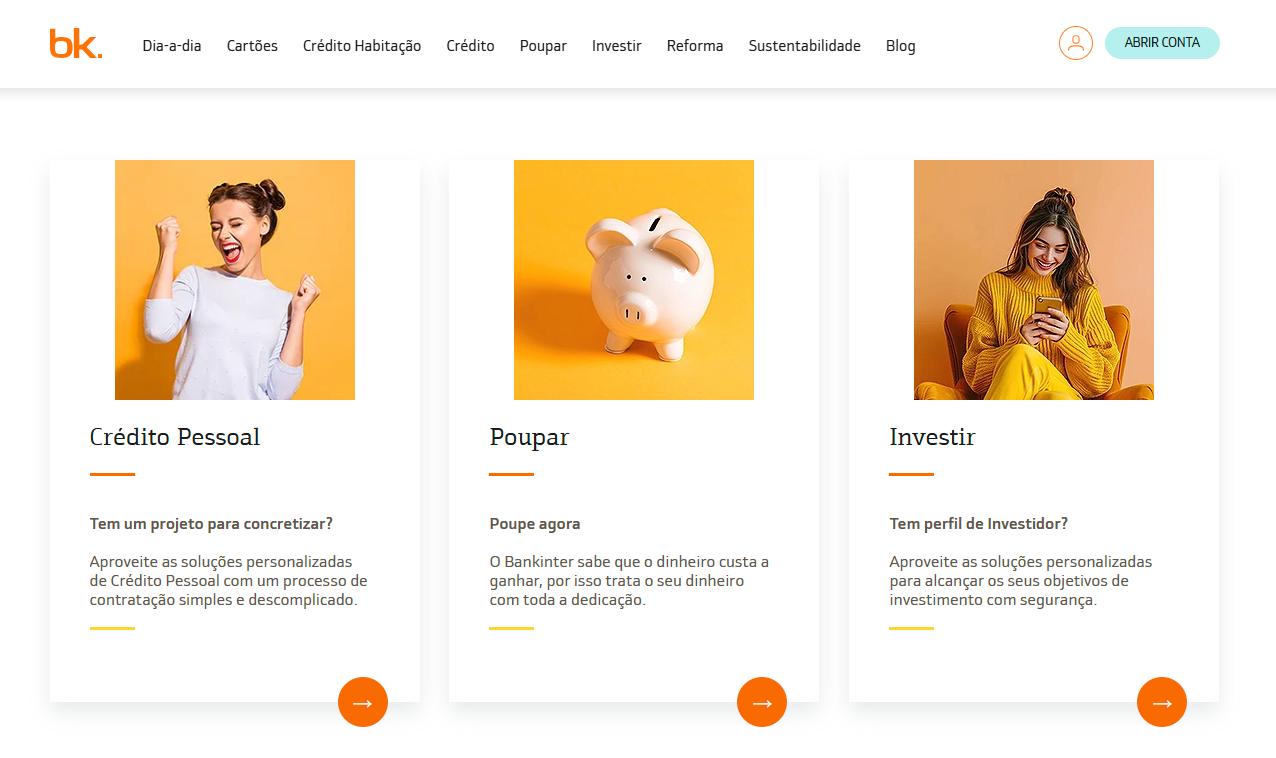Open the Cartões menu item
The image size is (1276, 758).
252,46
